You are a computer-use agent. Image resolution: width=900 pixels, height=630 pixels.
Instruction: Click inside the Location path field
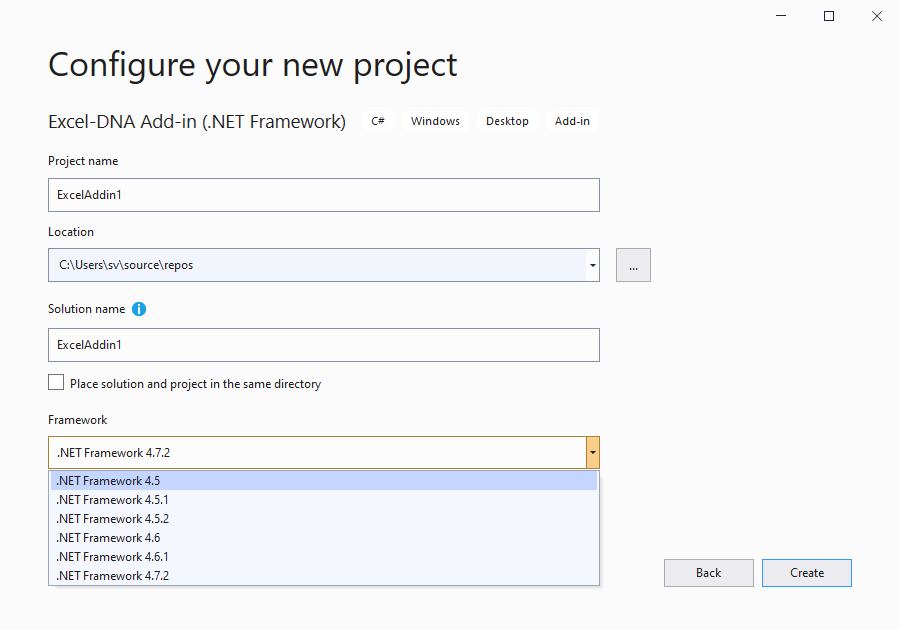[317, 265]
